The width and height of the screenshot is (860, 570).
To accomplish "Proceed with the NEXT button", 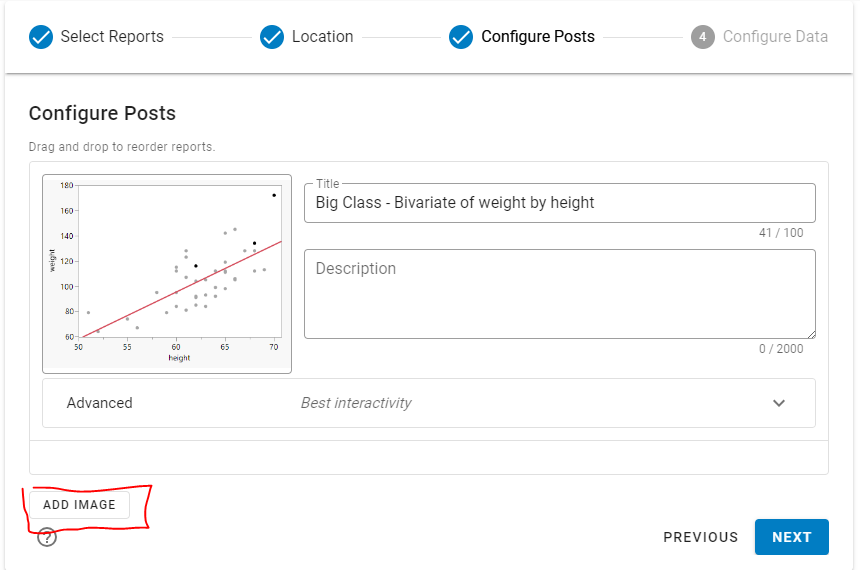I will (x=791, y=537).
